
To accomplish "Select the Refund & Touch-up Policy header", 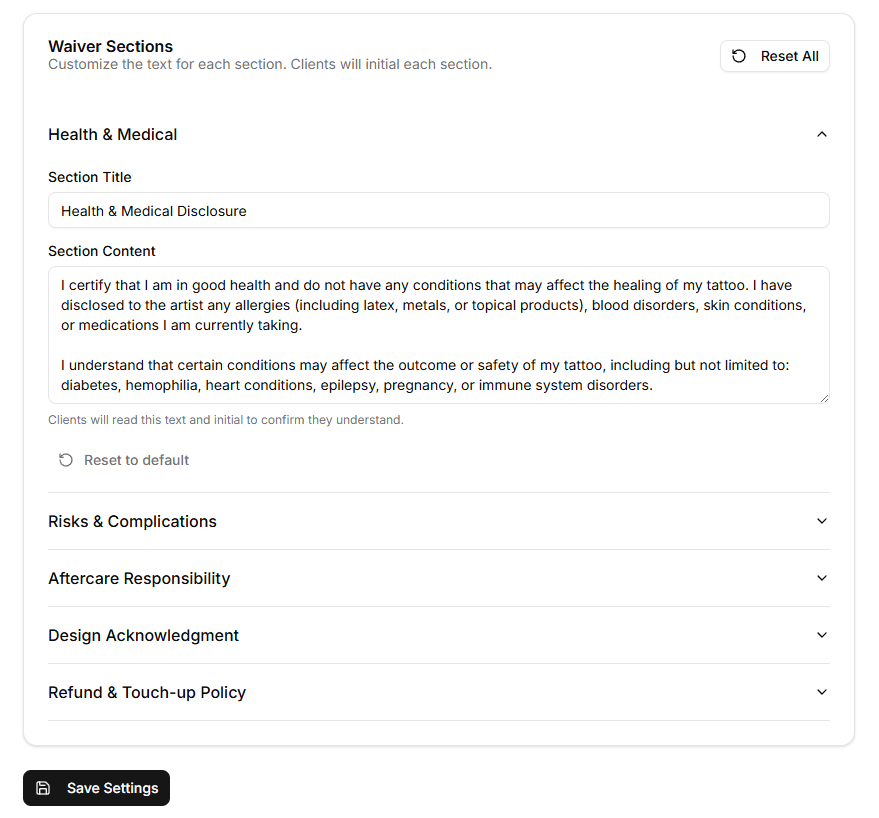I will tap(146, 692).
